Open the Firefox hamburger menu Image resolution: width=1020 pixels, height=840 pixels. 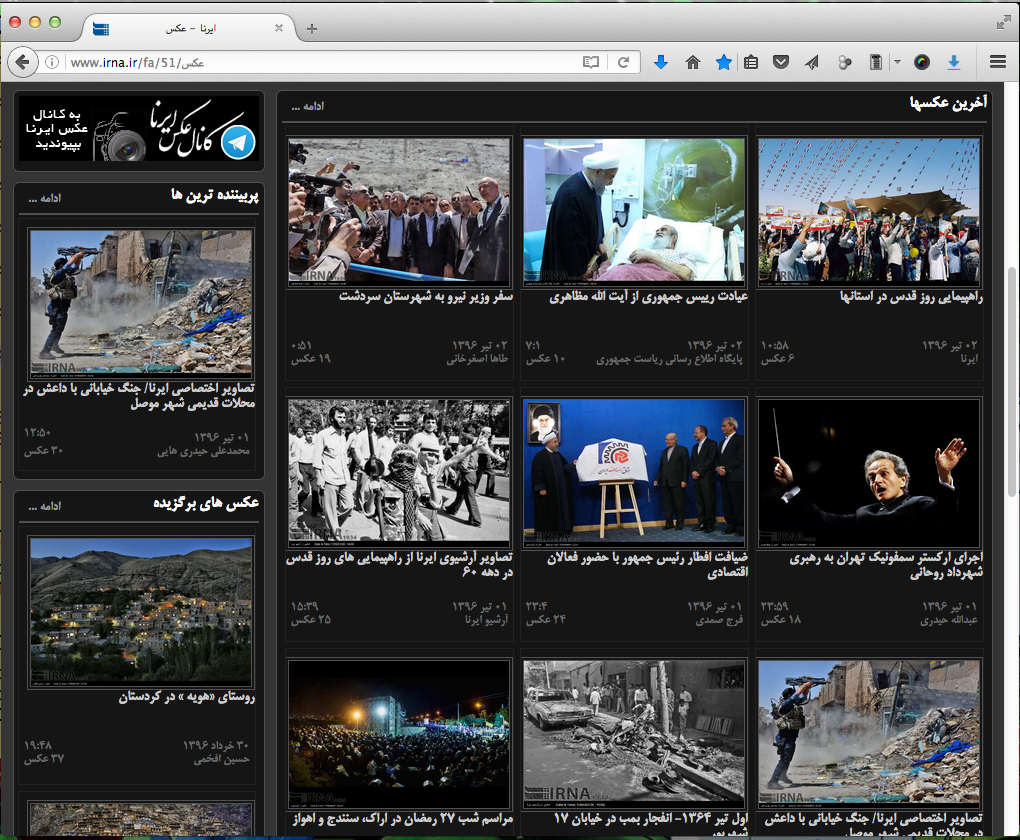coord(998,62)
